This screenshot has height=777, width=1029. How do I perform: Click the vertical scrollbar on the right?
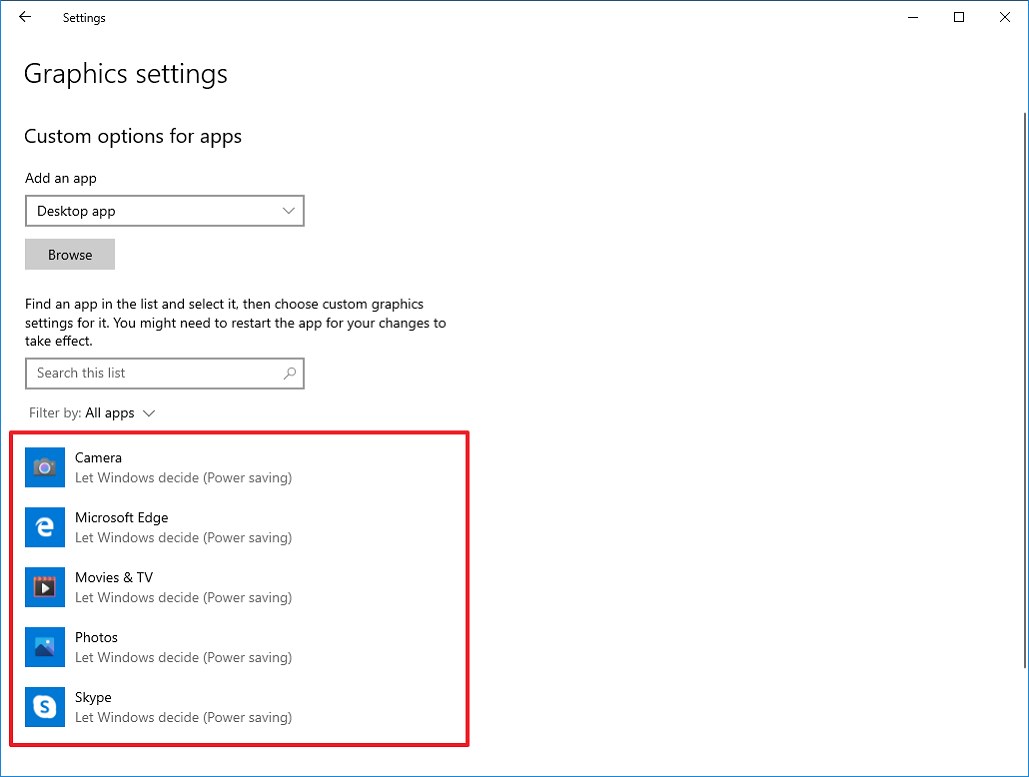[x=1024, y=390]
